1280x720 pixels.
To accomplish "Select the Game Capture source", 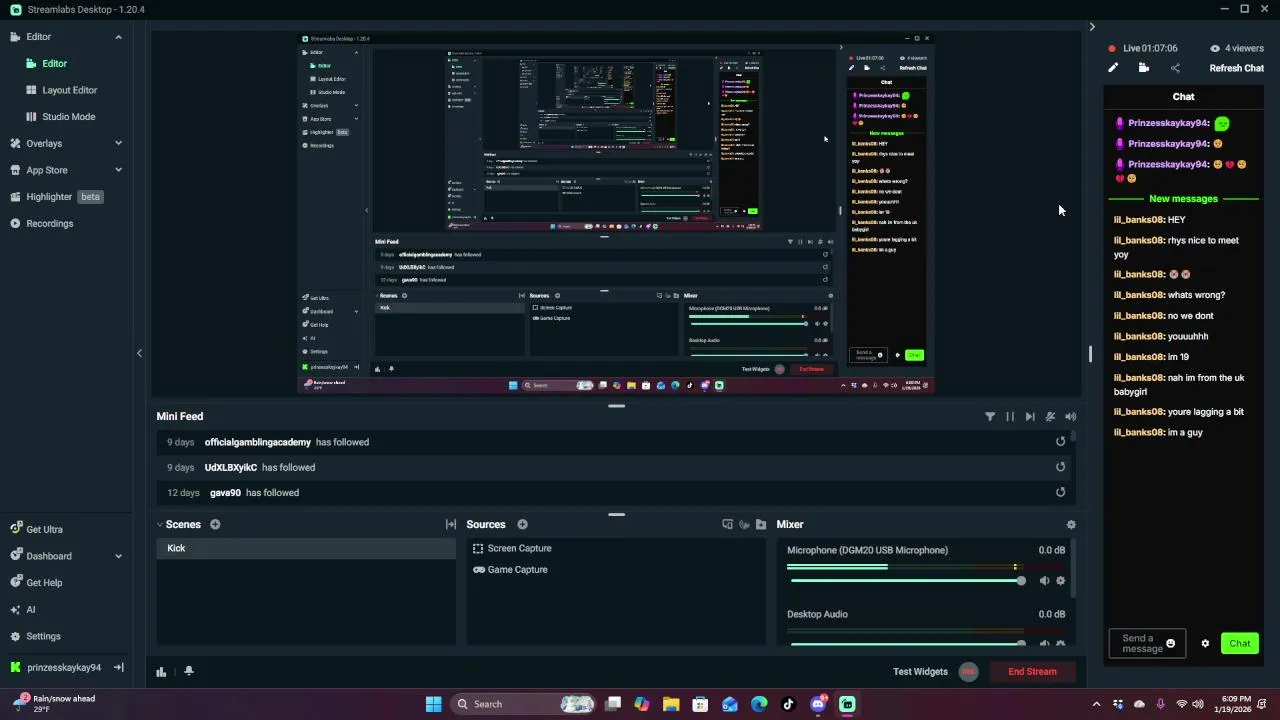I will point(616,569).
